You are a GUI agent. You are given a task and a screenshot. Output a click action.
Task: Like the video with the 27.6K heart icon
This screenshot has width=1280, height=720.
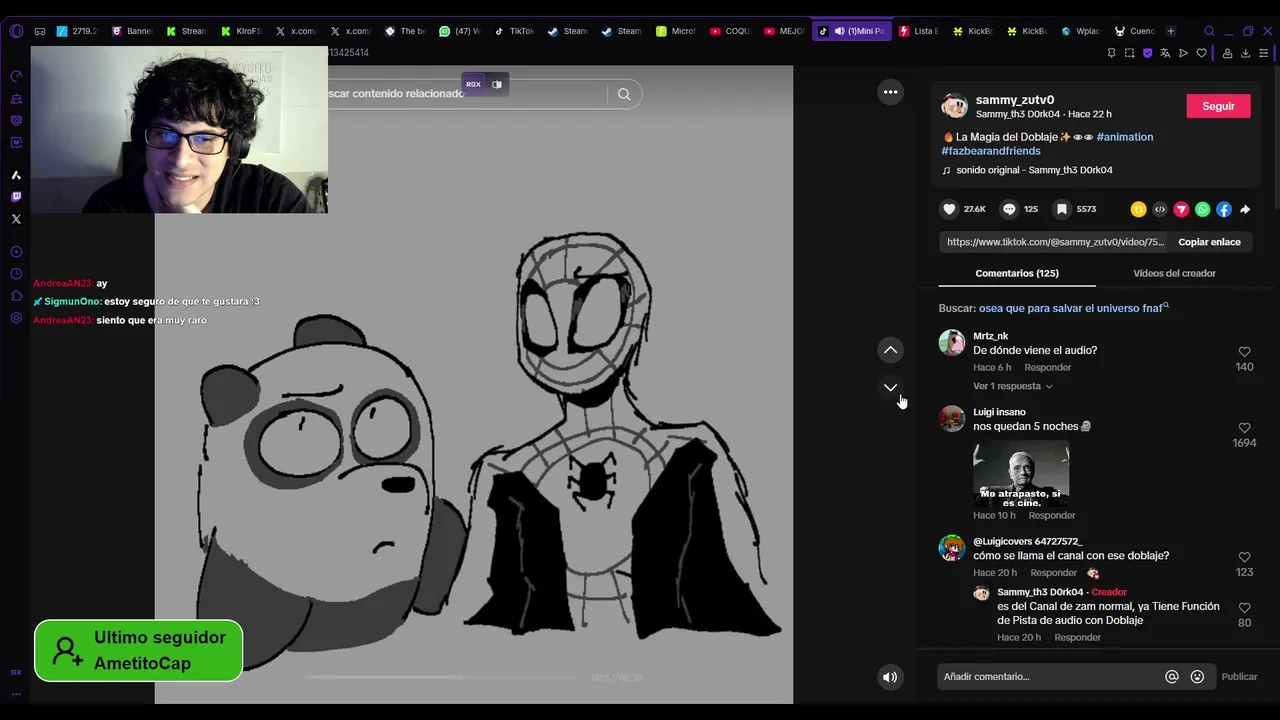pos(949,209)
